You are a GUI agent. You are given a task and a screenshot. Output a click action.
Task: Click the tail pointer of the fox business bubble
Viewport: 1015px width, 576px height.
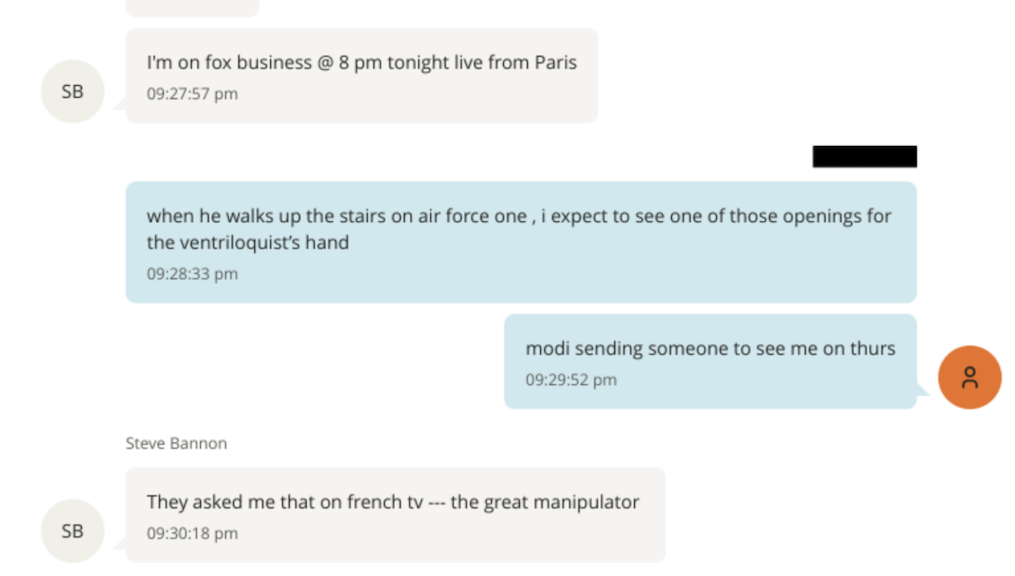tap(119, 105)
